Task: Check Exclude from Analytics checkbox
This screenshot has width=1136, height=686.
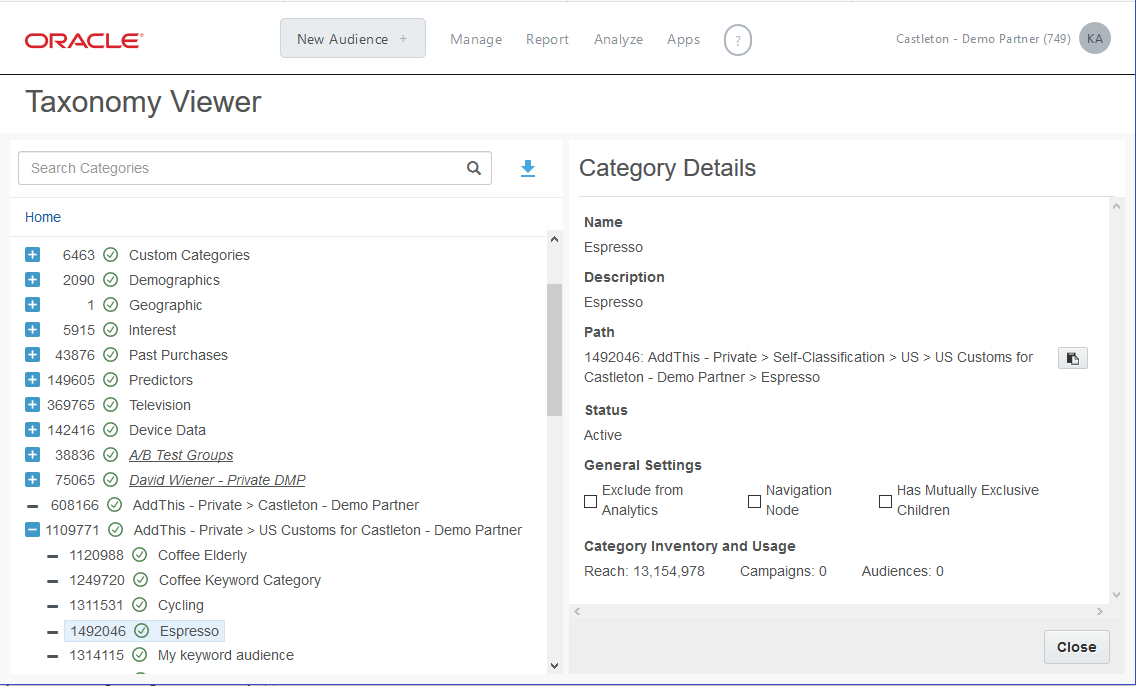Action: tap(590, 501)
